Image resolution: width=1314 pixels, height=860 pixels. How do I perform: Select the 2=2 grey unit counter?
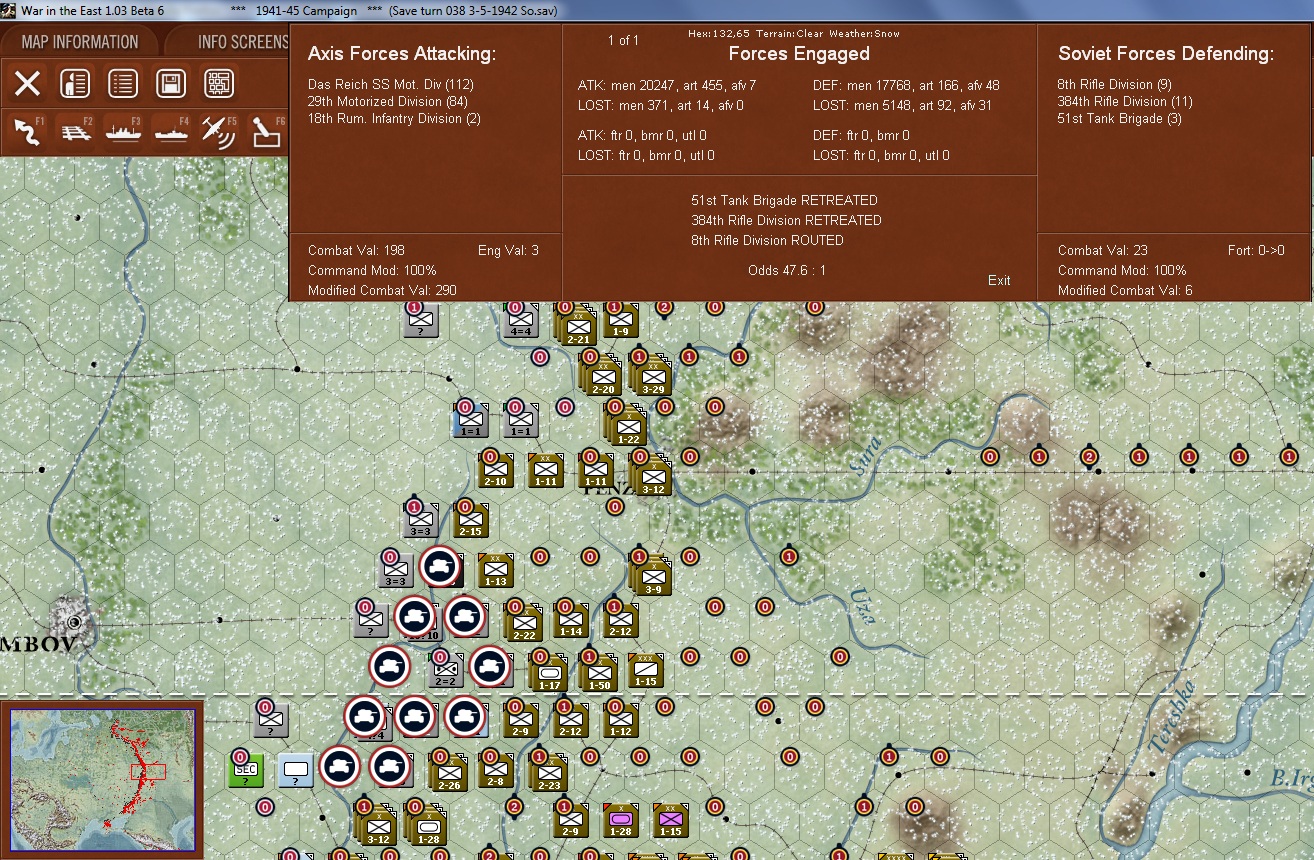pos(445,669)
